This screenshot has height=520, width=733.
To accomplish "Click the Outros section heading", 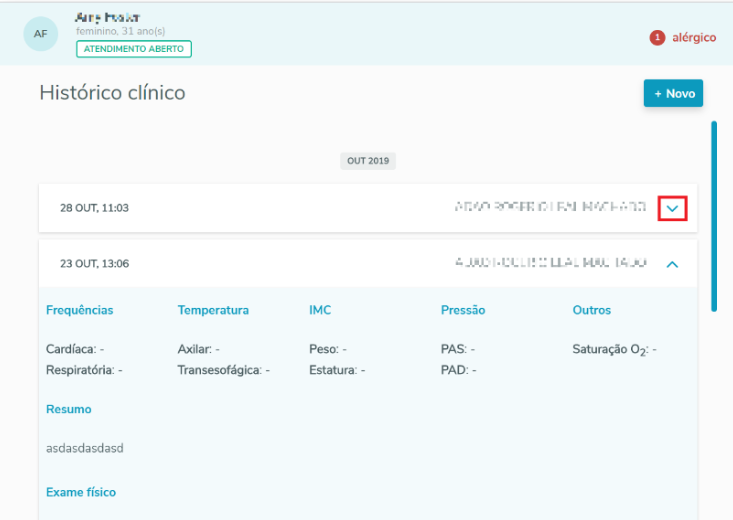I will pos(592,310).
